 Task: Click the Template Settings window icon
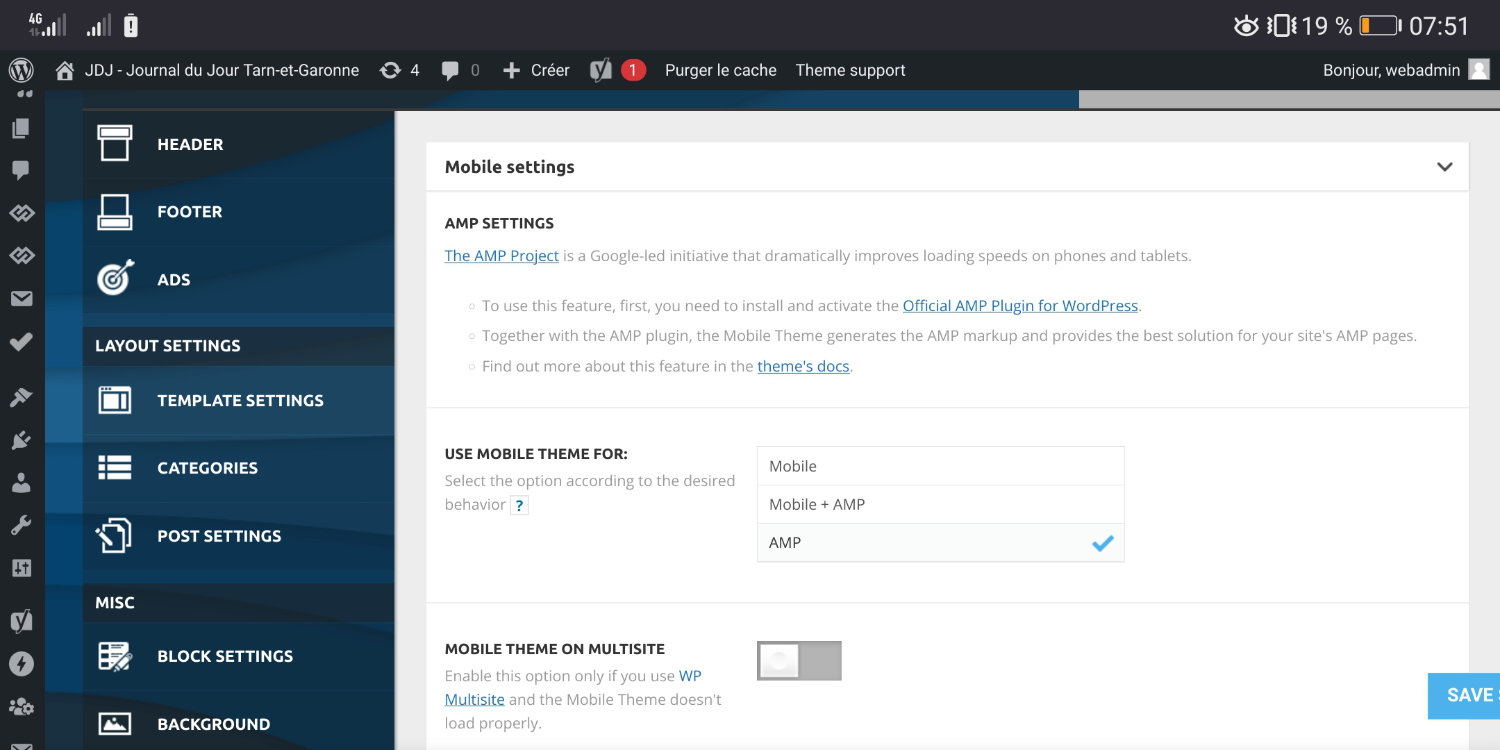pyautogui.click(x=114, y=400)
